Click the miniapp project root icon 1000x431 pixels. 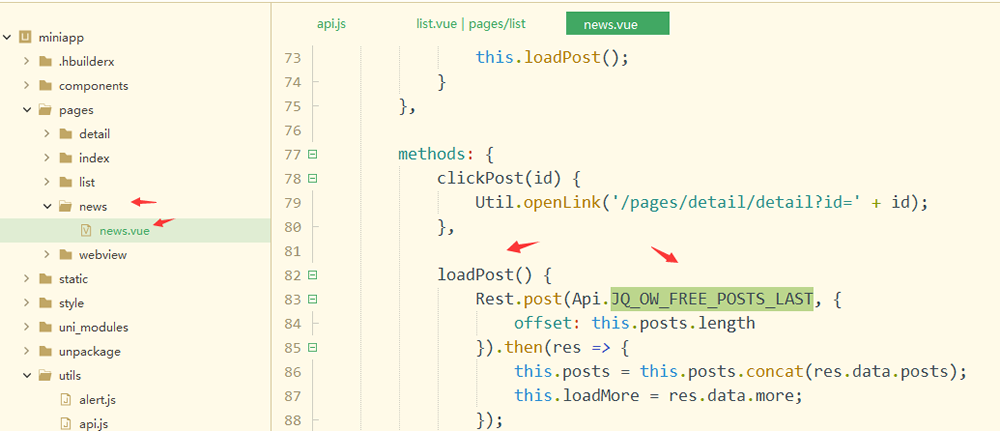click(x=26, y=37)
